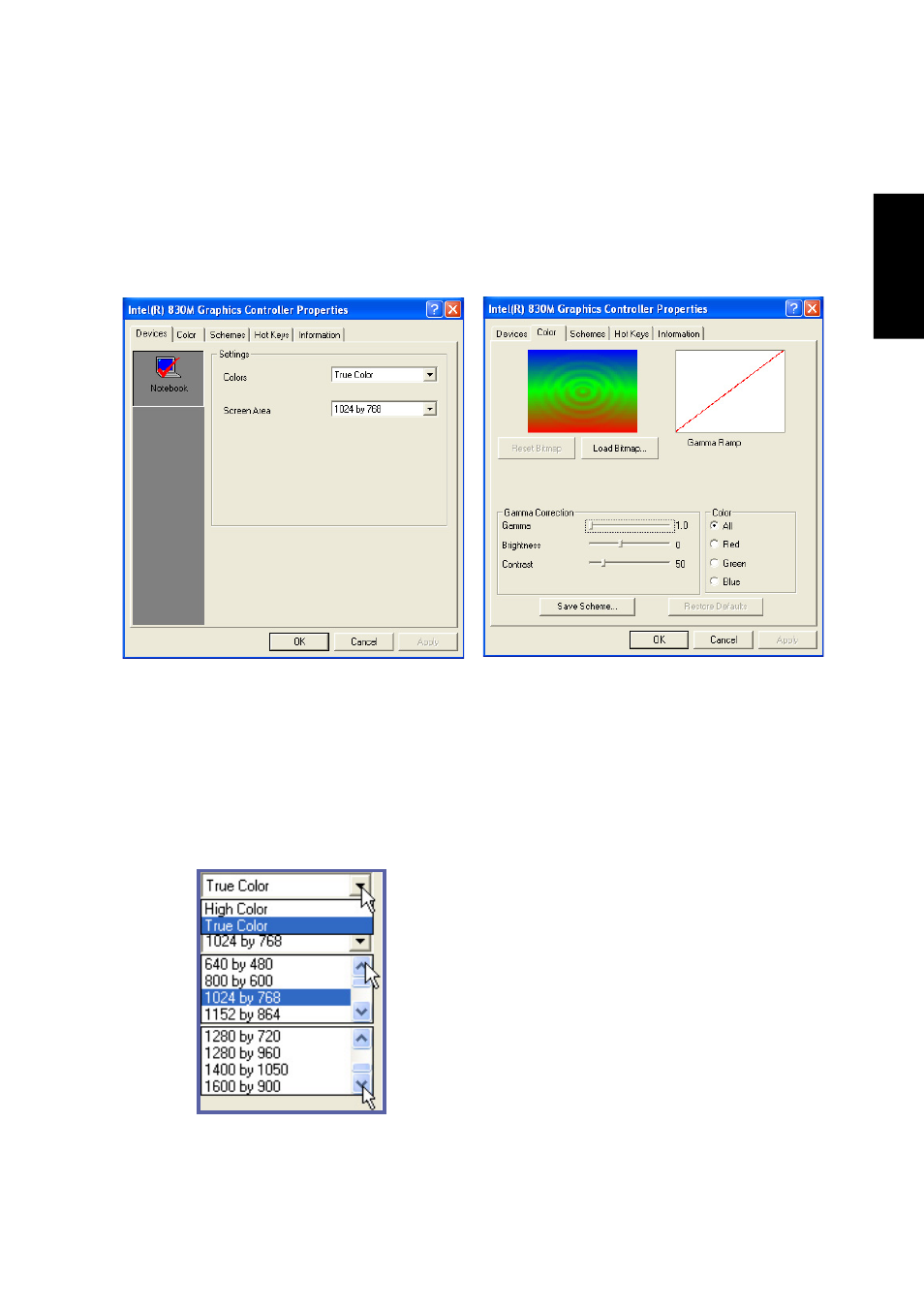Open Schemes tab in Gamma Ramp dialog
The width and height of the screenshot is (924, 1309).
(x=587, y=333)
